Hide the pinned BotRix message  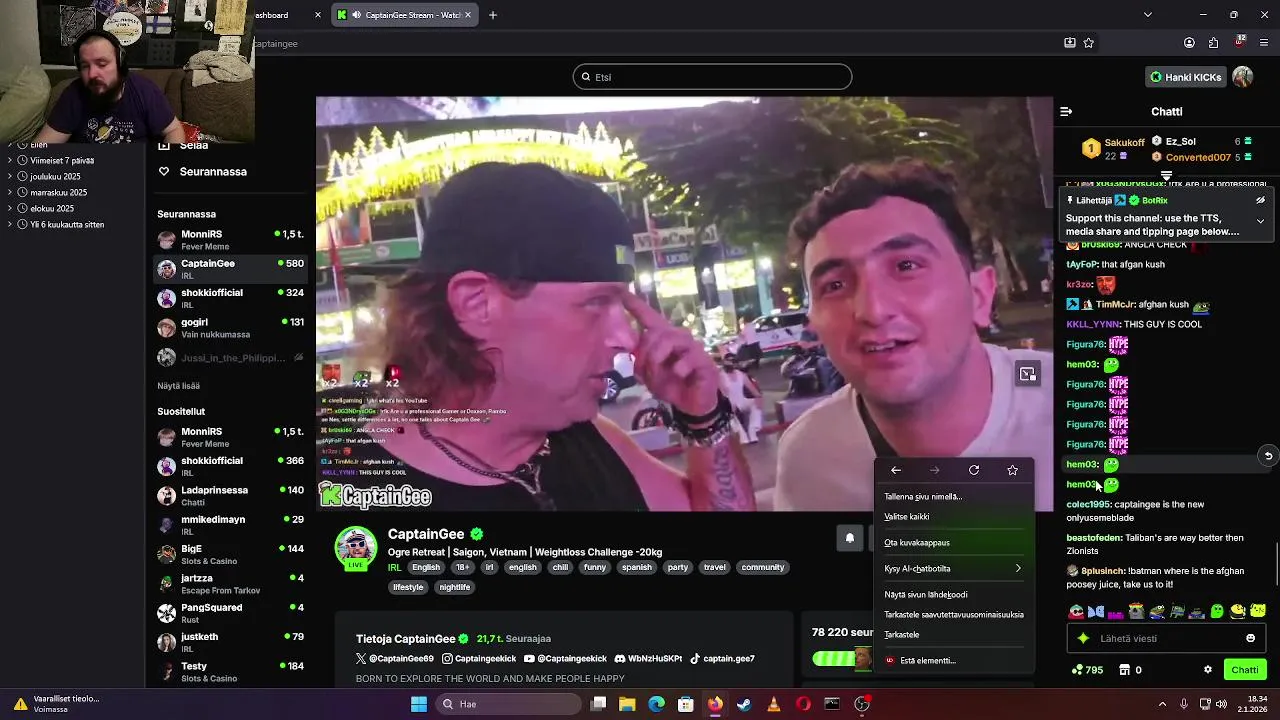coord(1260,200)
